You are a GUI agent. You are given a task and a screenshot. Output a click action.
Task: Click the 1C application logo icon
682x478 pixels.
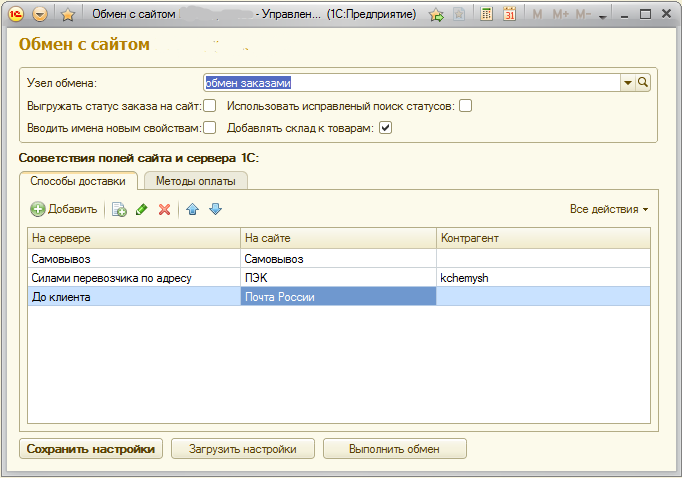[16, 14]
